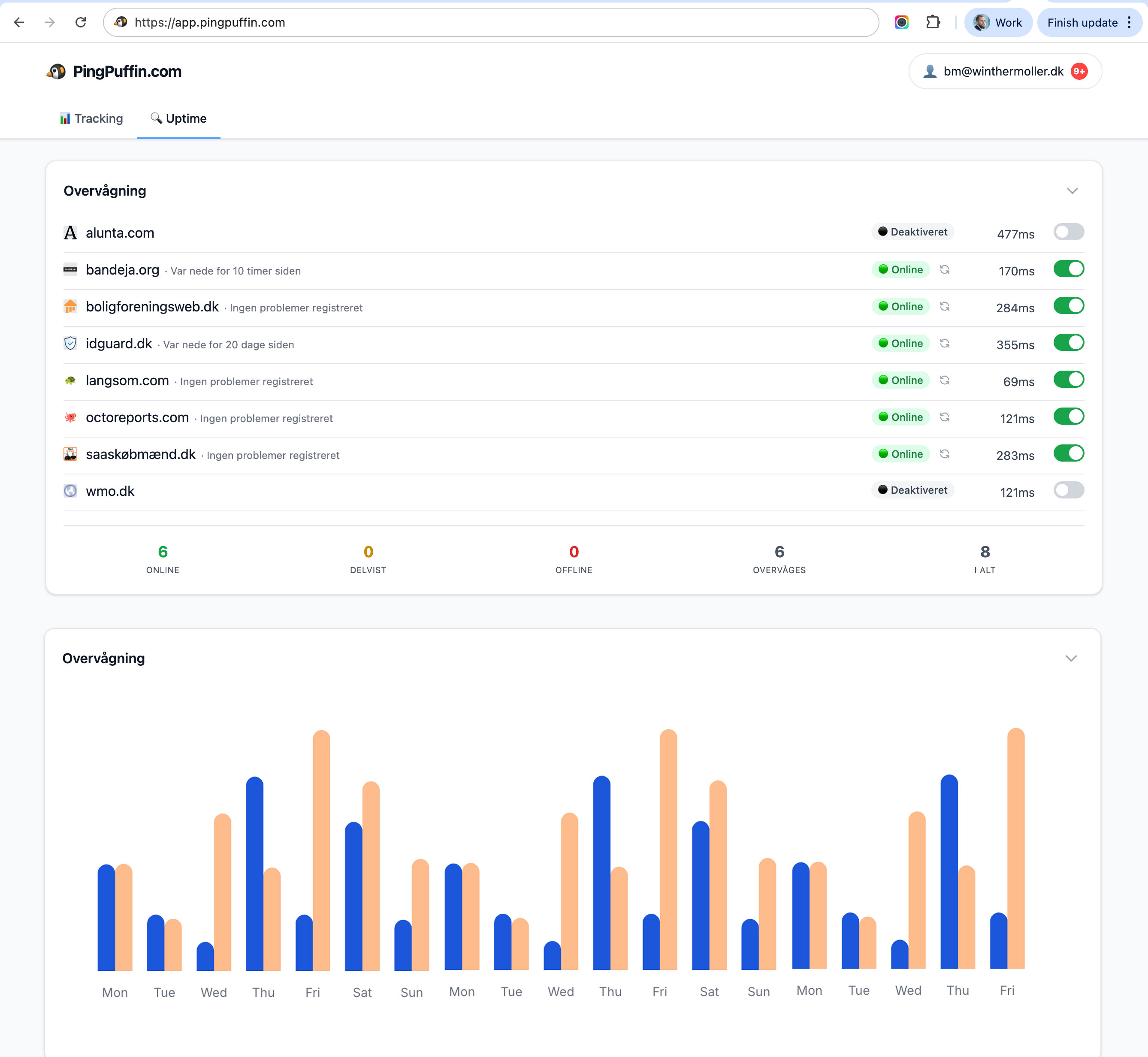Collapse the bottom Overvågning chart panel

pyautogui.click(x=1072, y=658)
